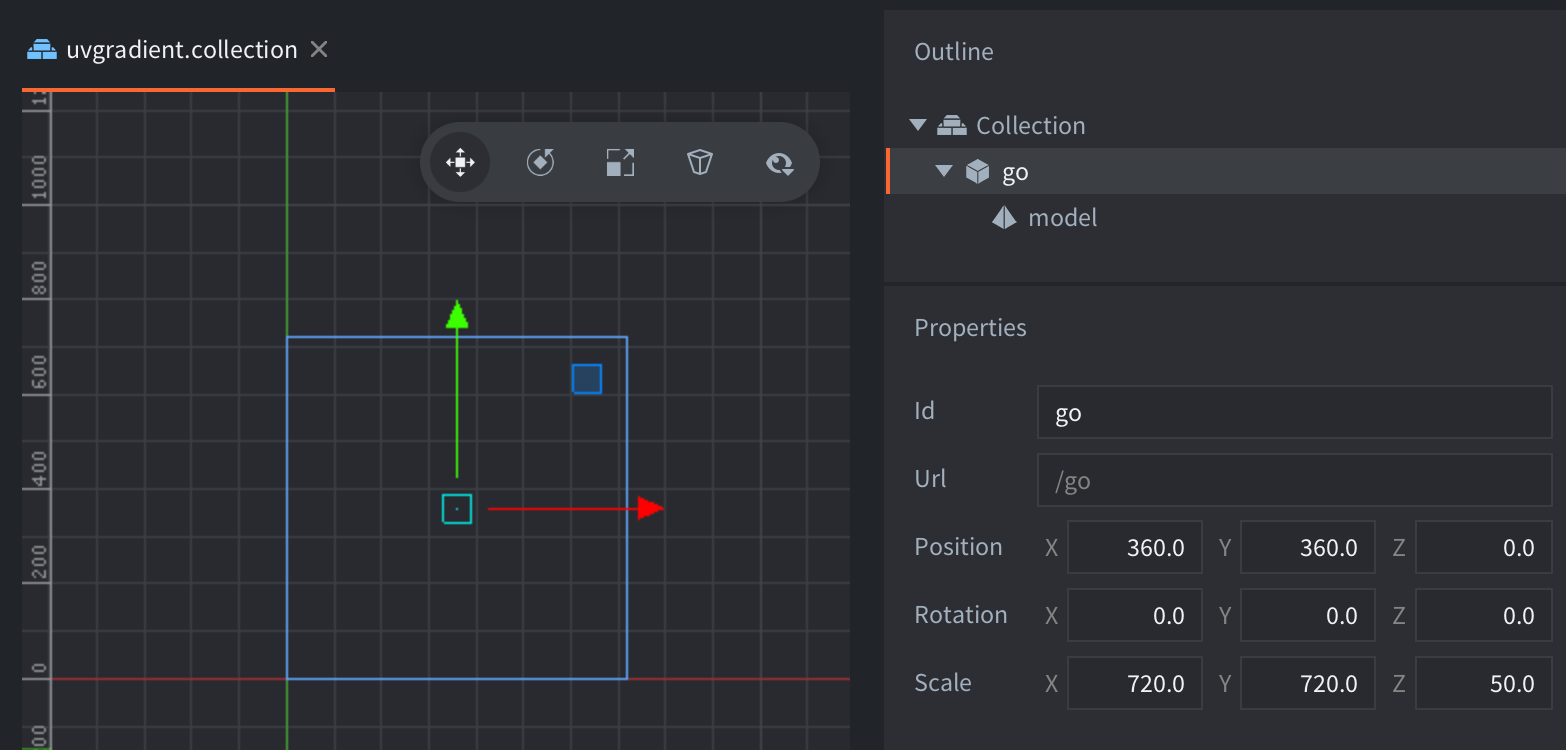Select the Move tool in the viewport toolbar
1566x750 pixels.
458,162
